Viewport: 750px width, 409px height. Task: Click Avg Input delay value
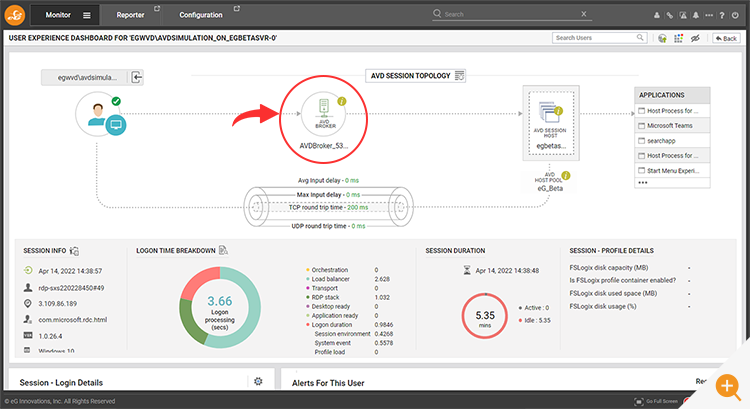coord(352,180)
